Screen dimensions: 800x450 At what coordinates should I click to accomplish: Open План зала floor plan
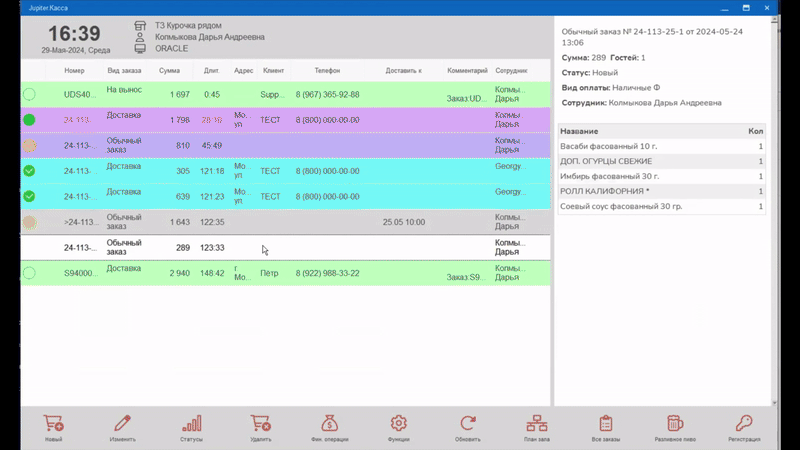click(x=537, y=428)
